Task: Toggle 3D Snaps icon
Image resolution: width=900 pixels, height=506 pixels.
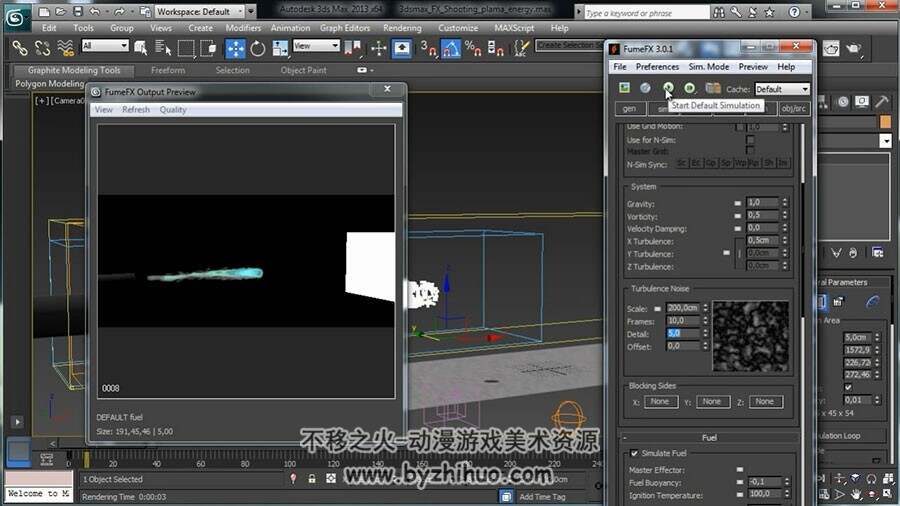Action: 428,49
